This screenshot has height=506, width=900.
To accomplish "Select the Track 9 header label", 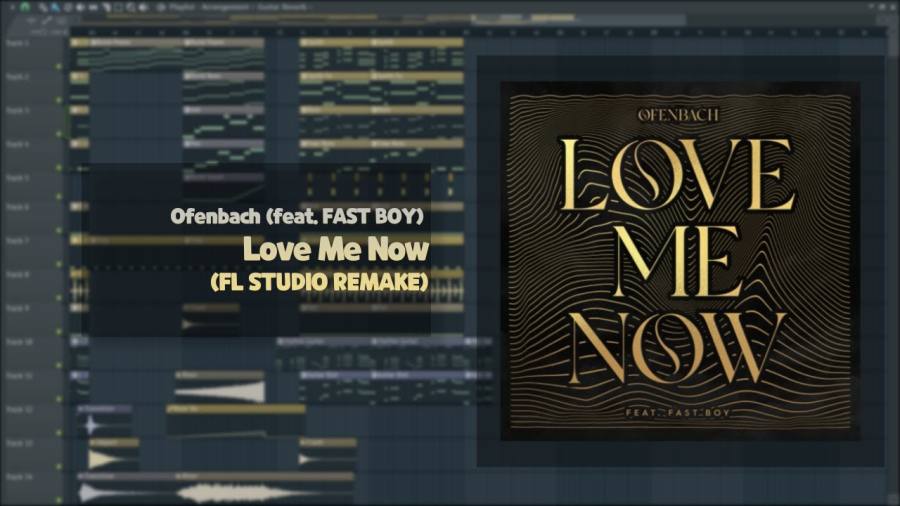I will click(17, 308).
